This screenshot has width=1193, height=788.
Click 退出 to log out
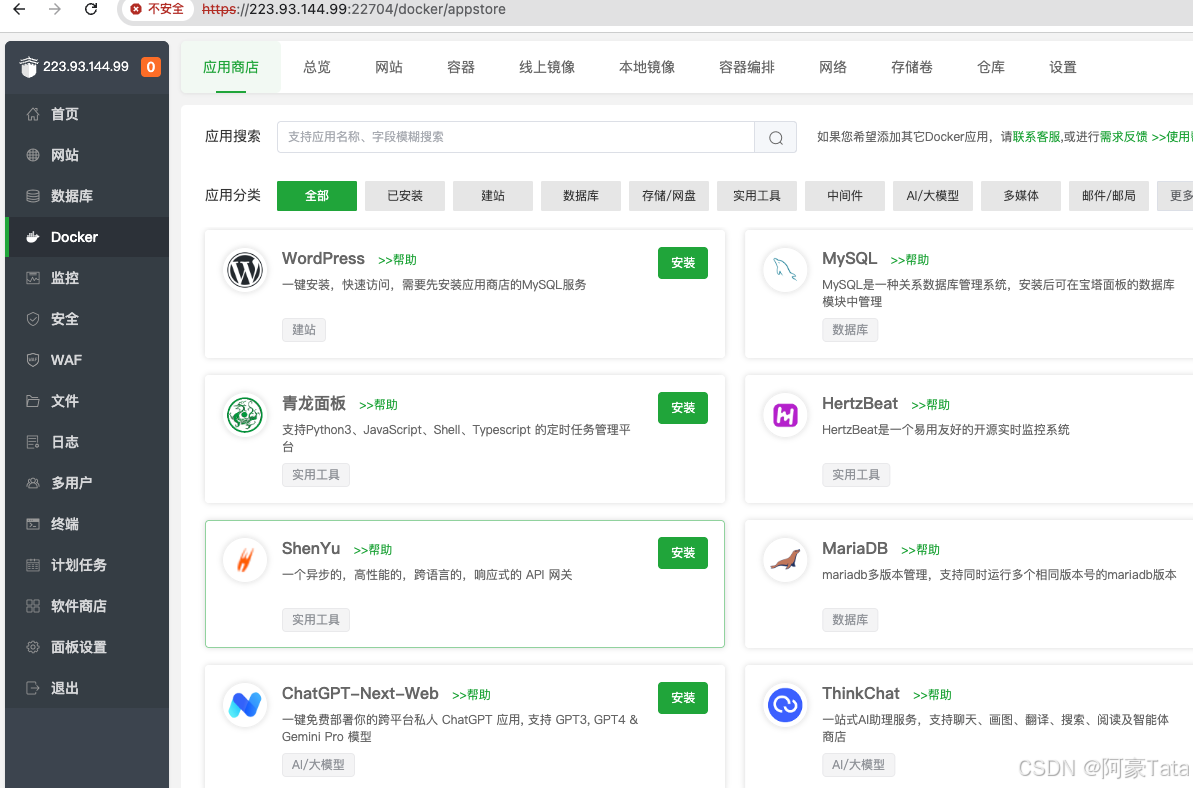point(87,689)
